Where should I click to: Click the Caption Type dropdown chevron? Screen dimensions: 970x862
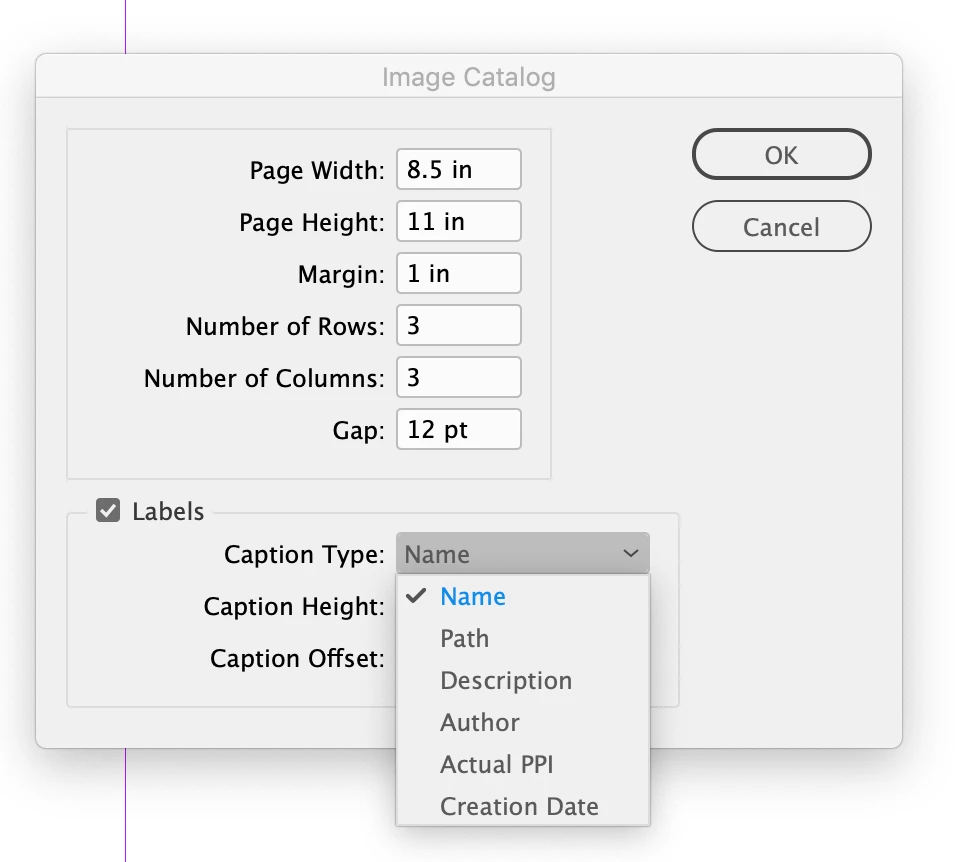pos(630,554)
